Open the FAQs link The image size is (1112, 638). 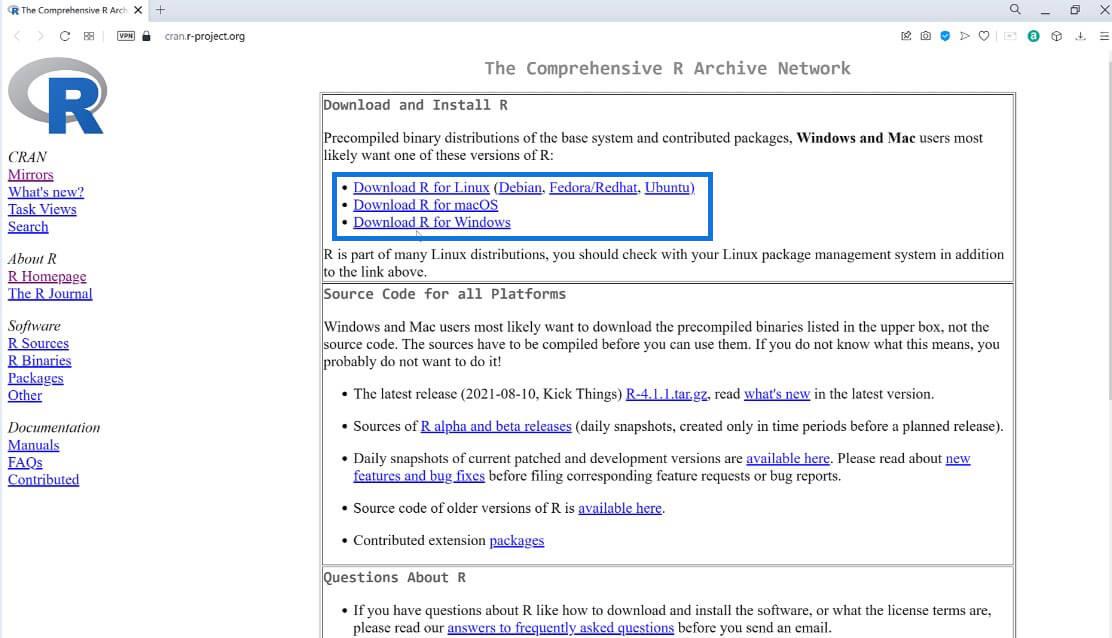click(25, 462)
